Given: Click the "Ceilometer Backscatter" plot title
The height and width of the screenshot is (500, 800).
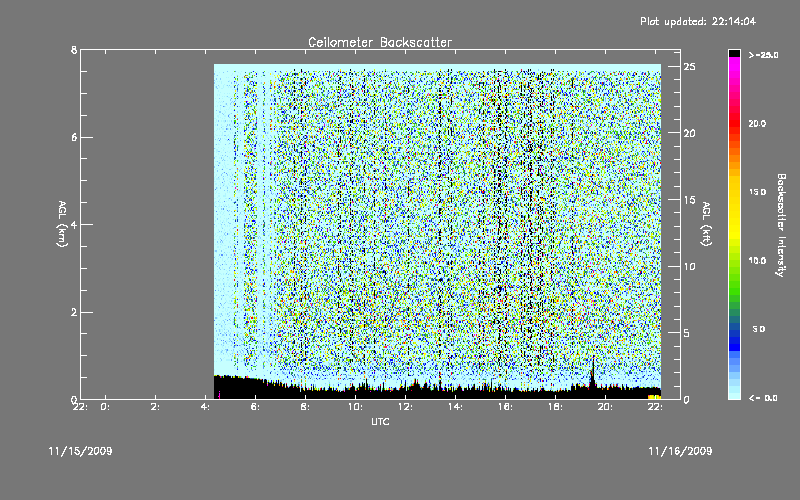Looking at the screenshot, I should (380, 42).
